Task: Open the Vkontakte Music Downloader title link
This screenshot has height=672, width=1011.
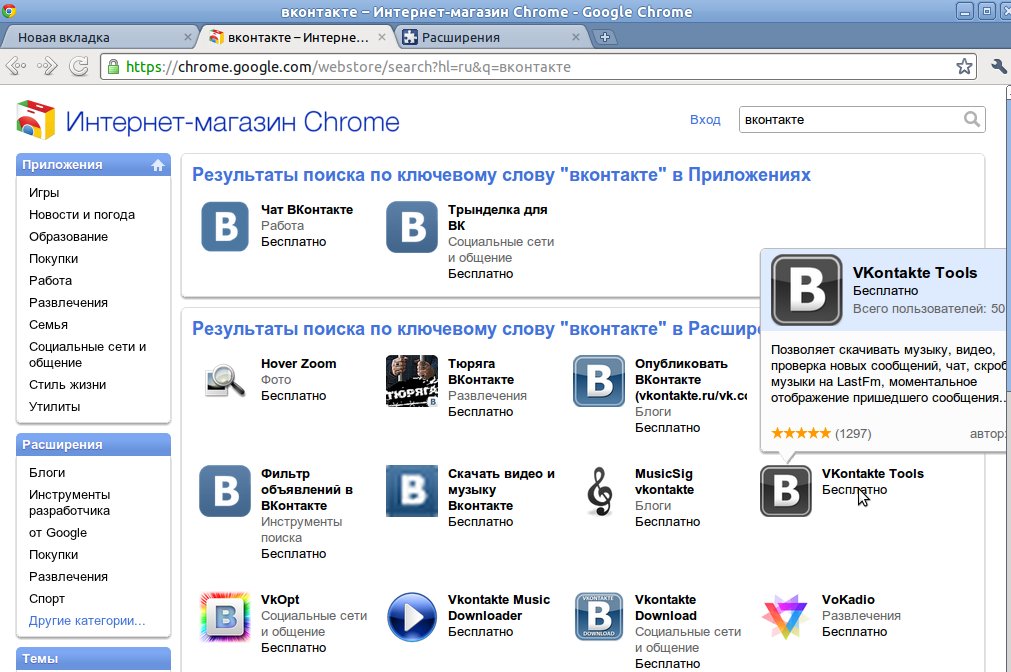Action: (x=499, y=608)
